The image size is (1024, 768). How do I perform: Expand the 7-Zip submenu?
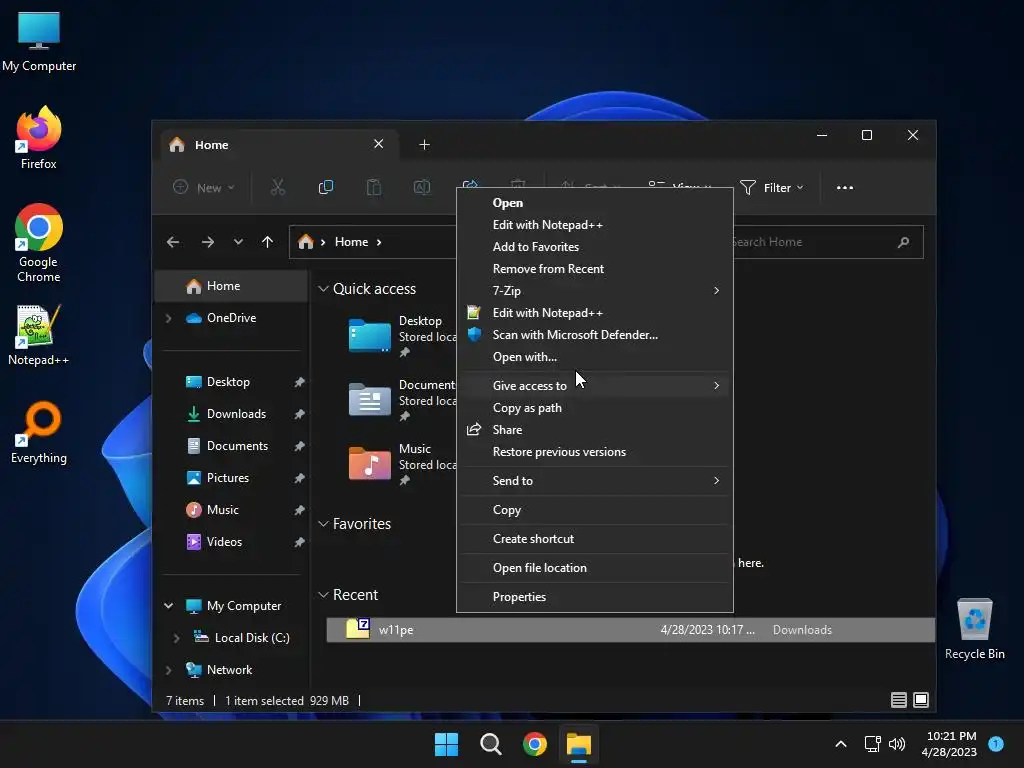(x=594, y=291)
